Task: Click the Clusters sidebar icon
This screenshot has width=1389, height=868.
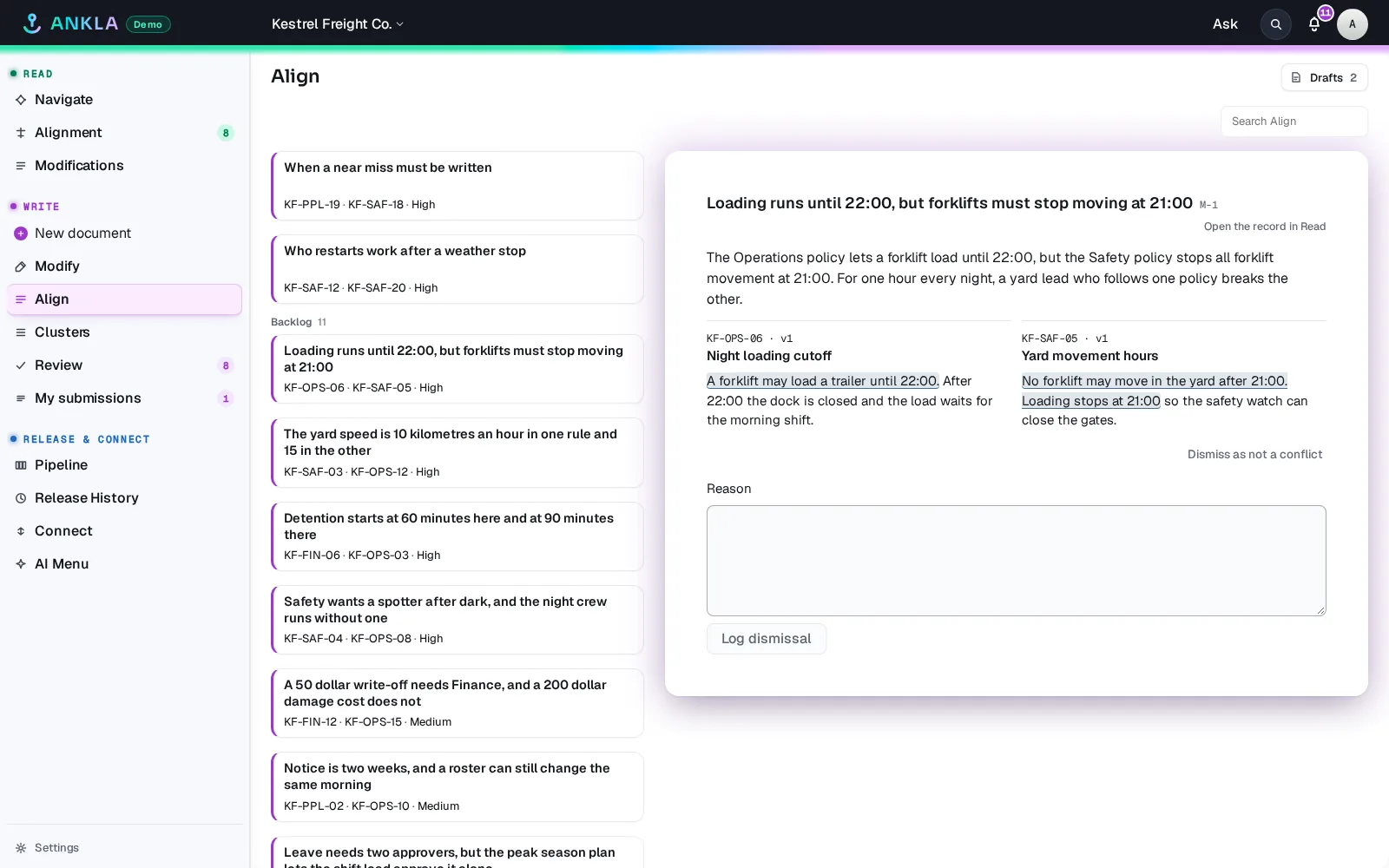Action: [21, 332]
